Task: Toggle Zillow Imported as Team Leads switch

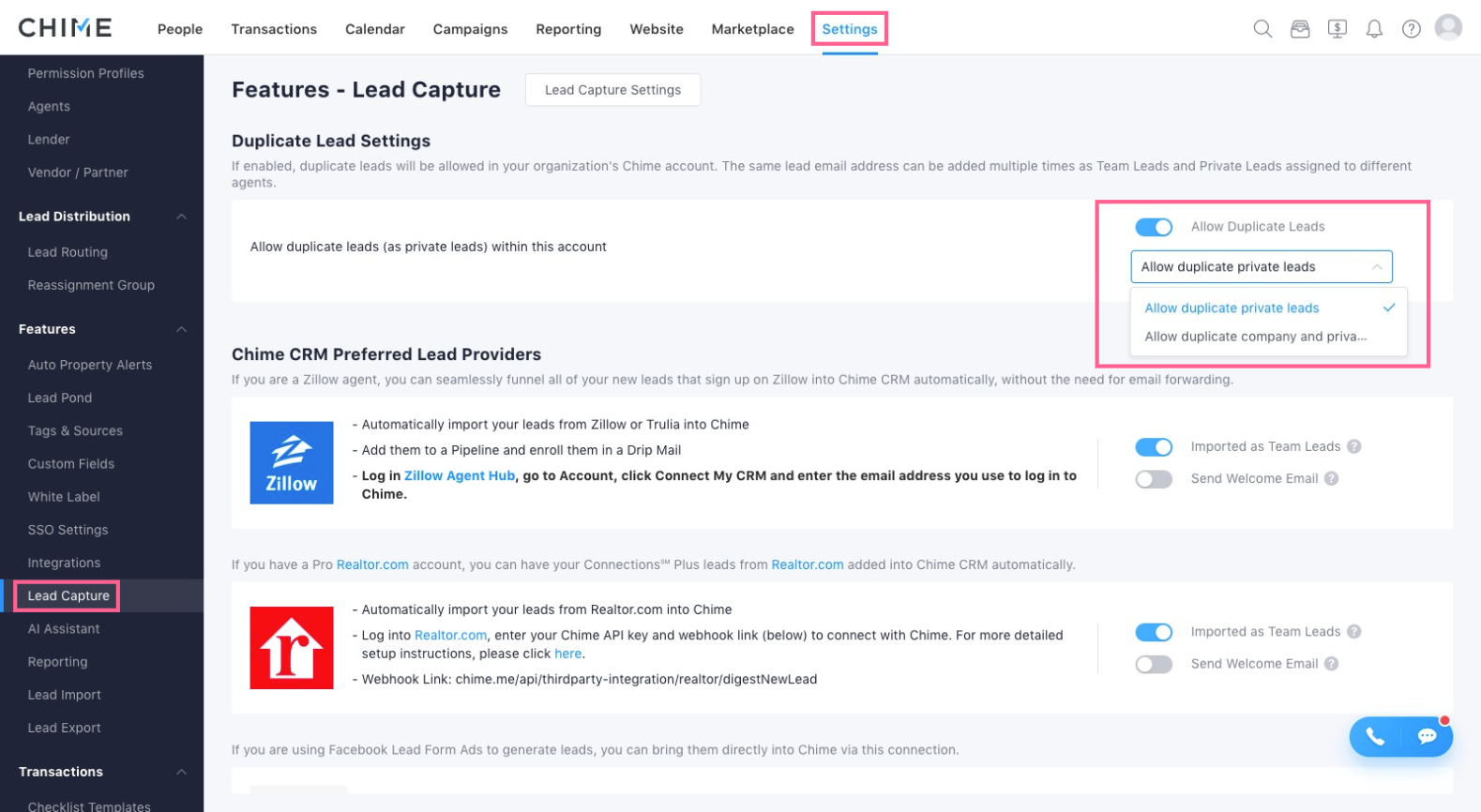Action: [1154, 447]
